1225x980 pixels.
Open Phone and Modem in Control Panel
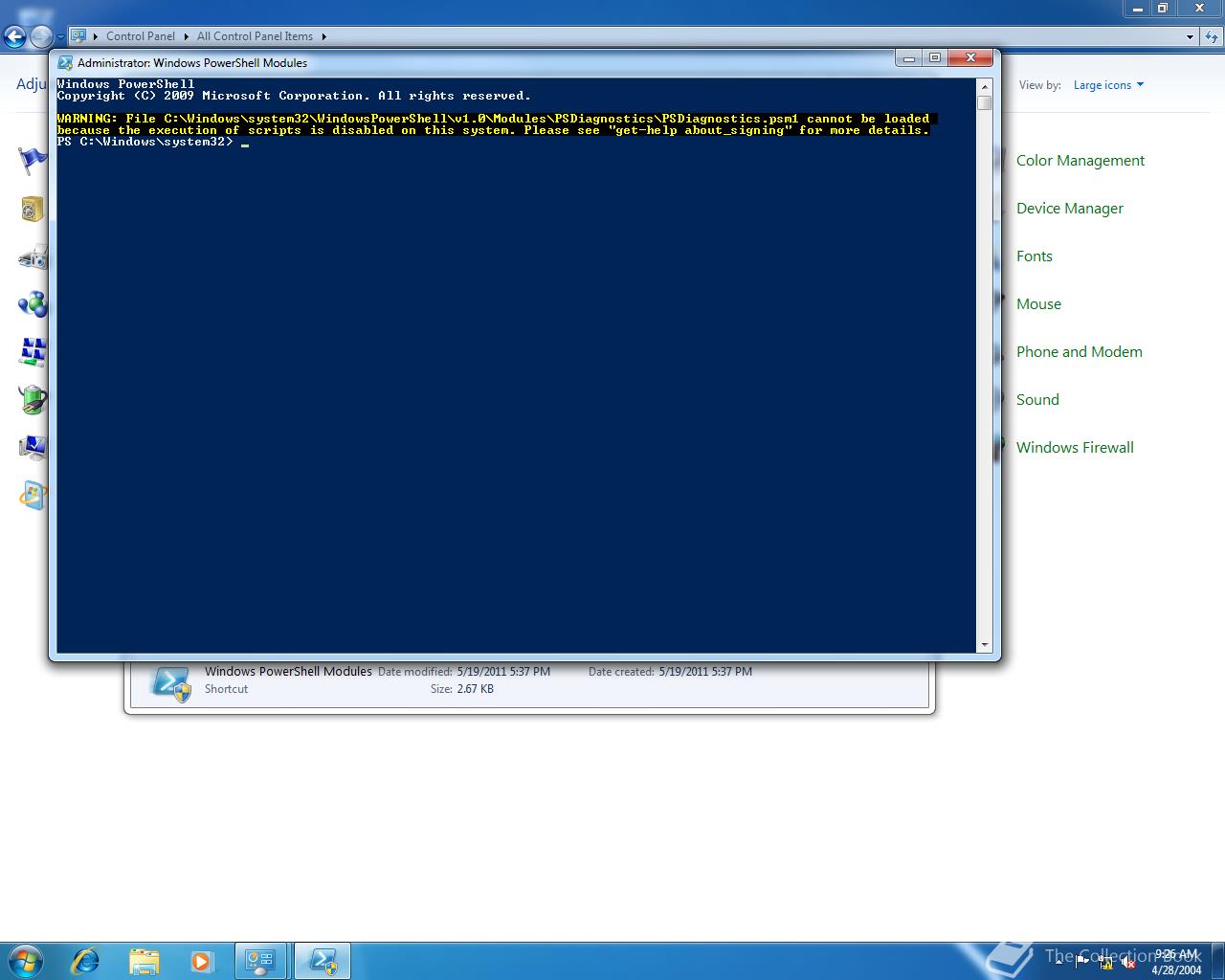pos(1079,352)
